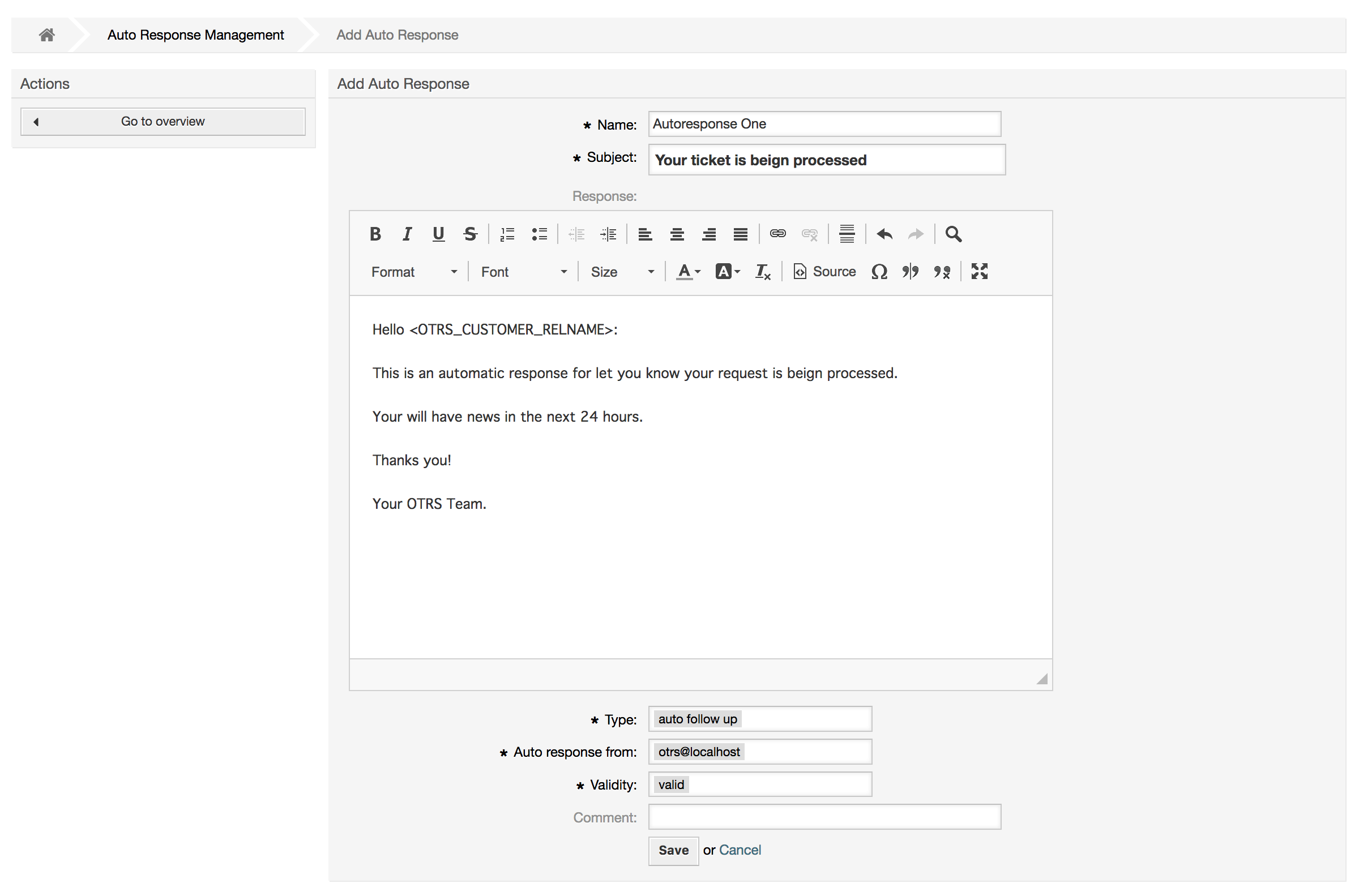Click the Go to overview action button
The image size is (1359, 896).
click(x=163, y=121)
